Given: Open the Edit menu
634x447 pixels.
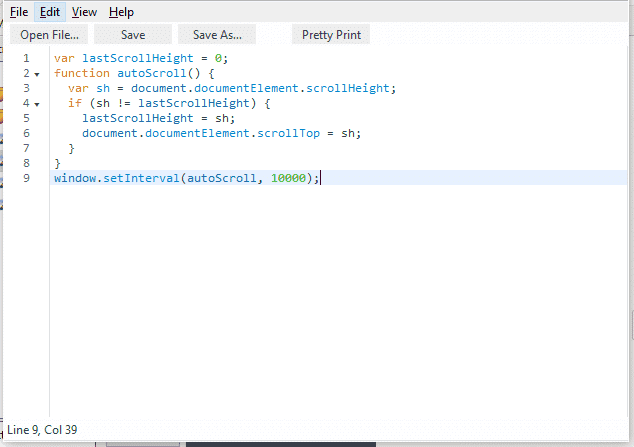Looking at the screenshot, I should tap(50, 12).
